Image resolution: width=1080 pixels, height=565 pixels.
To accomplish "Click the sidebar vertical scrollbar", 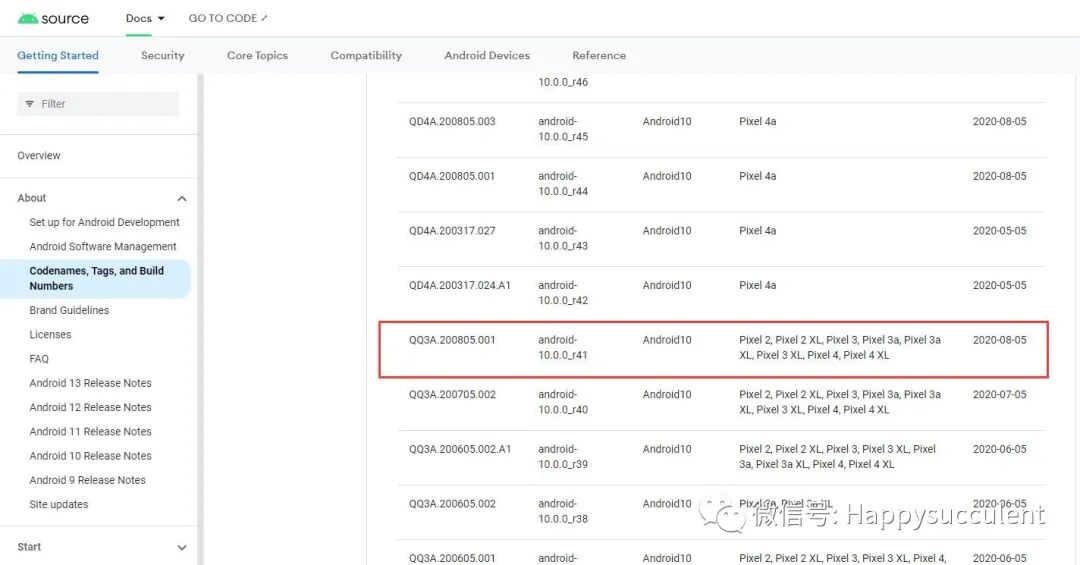I will pos(200,317).
